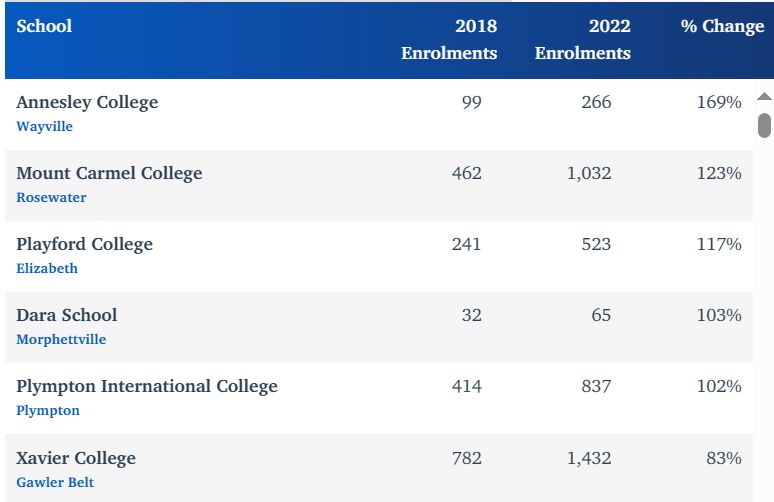This screenshot has height=502, width=774.
Task: Sort by the School column header
Action: [x=44, y=27]
